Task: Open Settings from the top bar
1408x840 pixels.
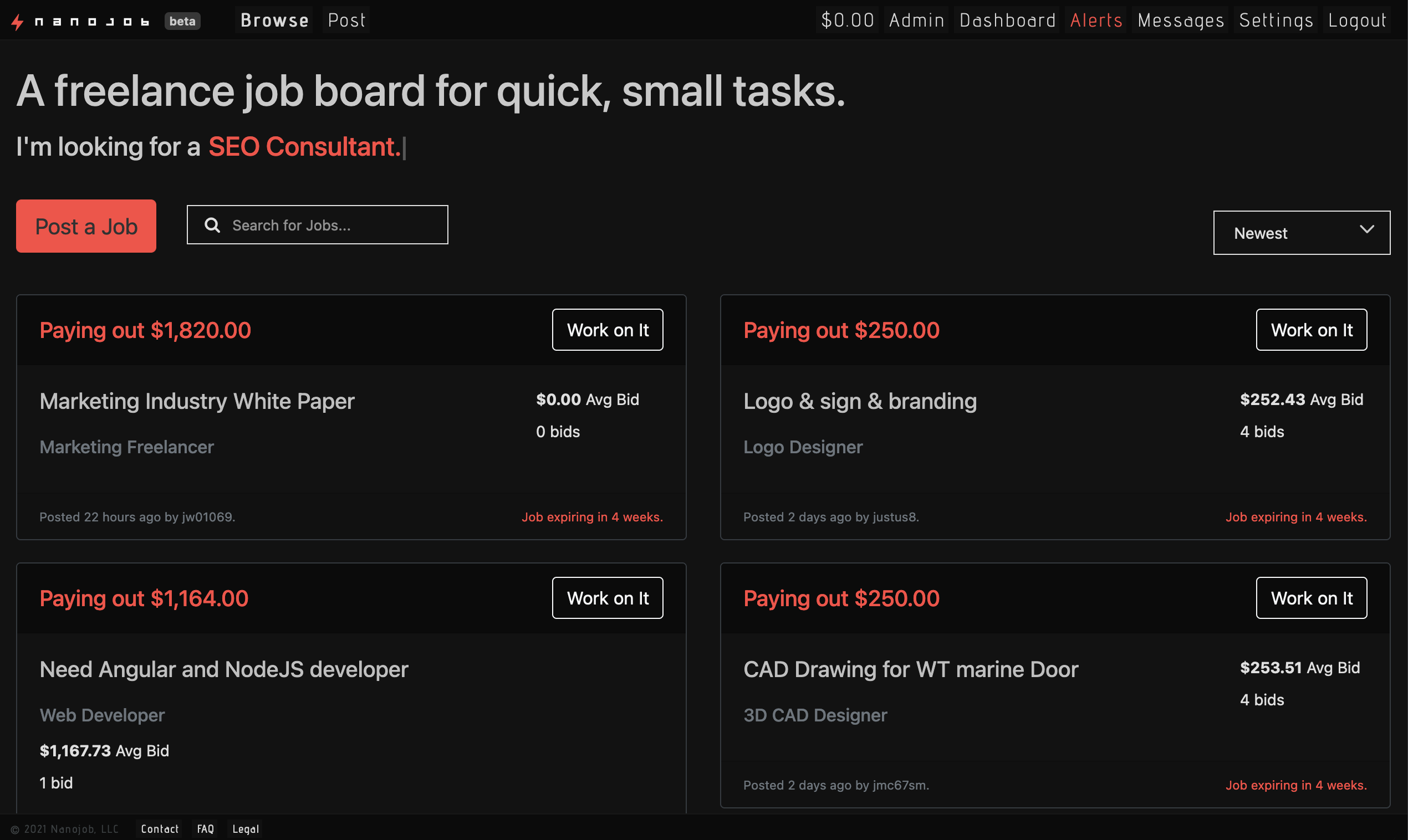Action: pos(1276,21)
